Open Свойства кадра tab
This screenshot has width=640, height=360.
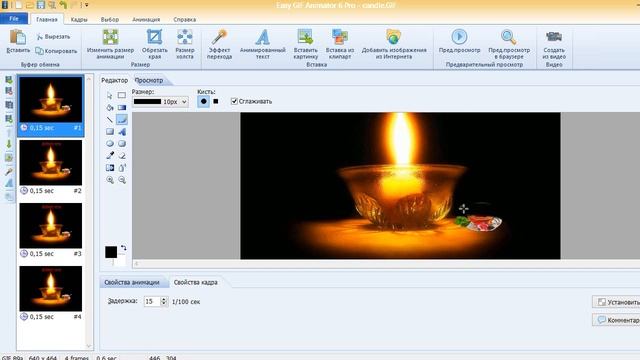click(196, 282)
